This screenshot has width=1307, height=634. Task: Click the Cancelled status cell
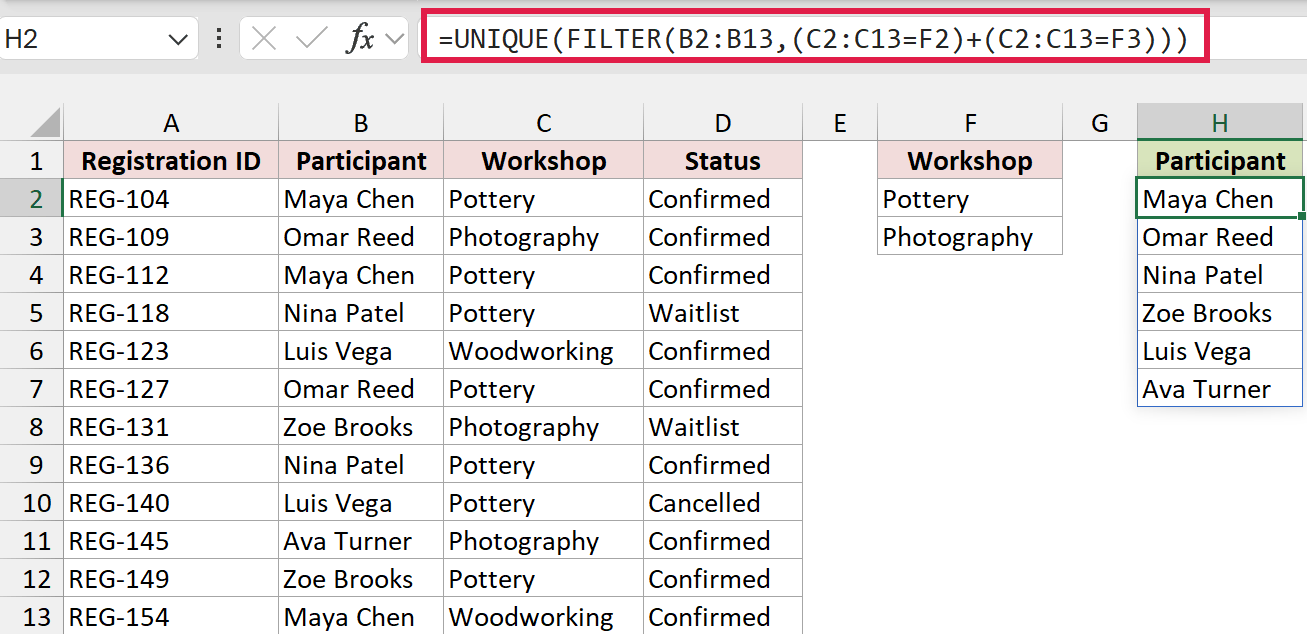723,503
